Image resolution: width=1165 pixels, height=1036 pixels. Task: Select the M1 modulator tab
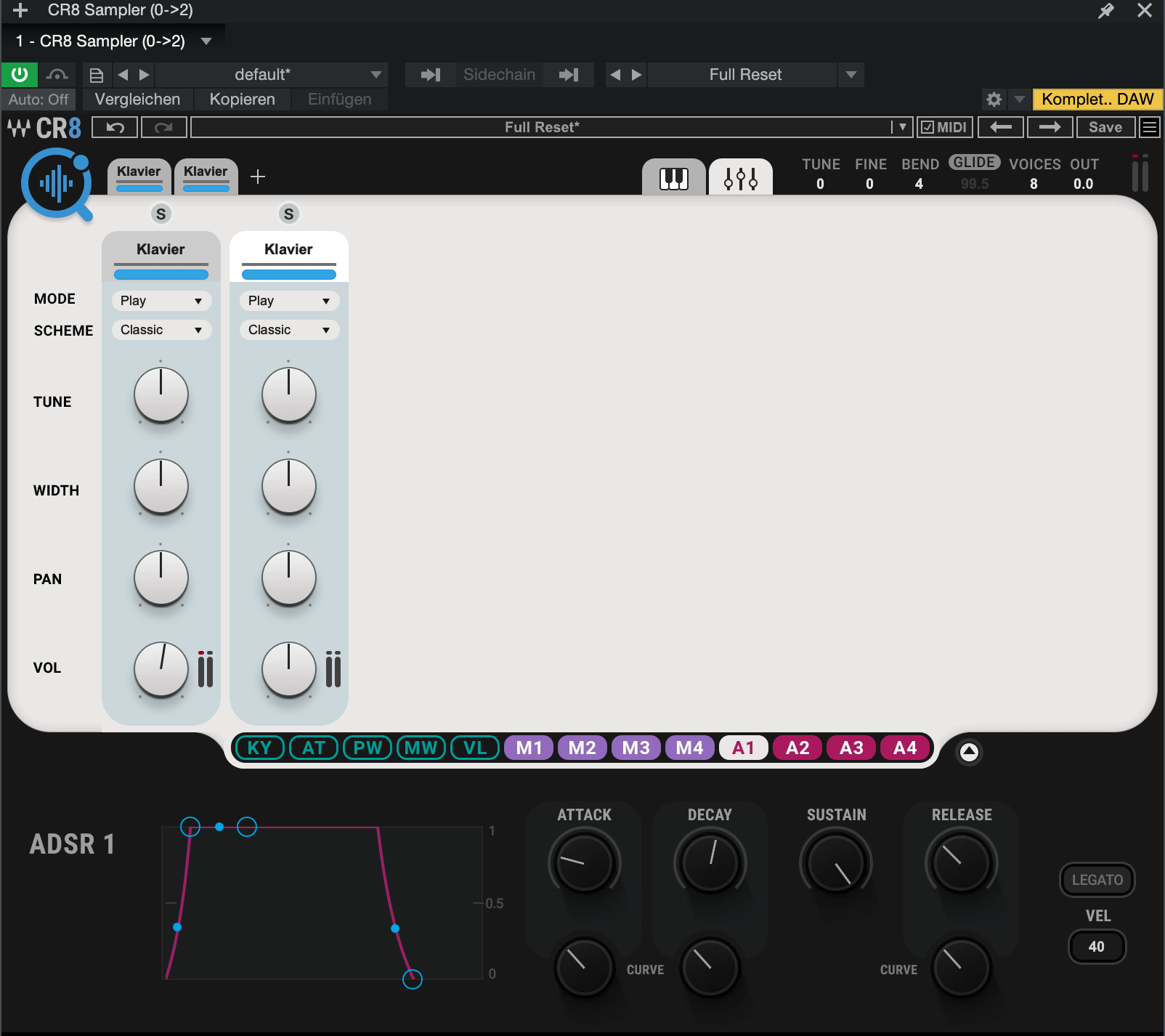[529, 748]
